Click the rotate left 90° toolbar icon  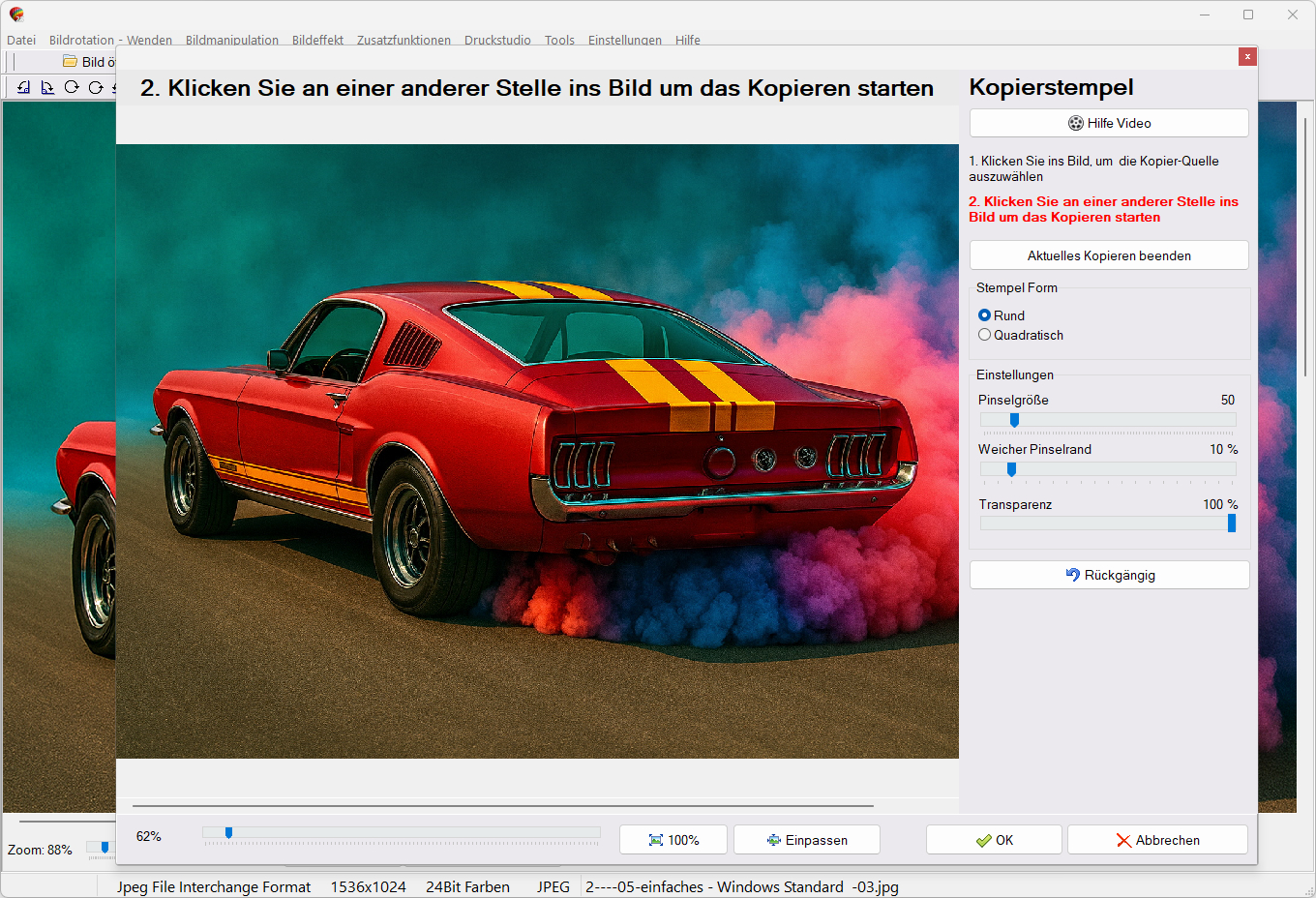pyautogui.click(x=23, y=87)
